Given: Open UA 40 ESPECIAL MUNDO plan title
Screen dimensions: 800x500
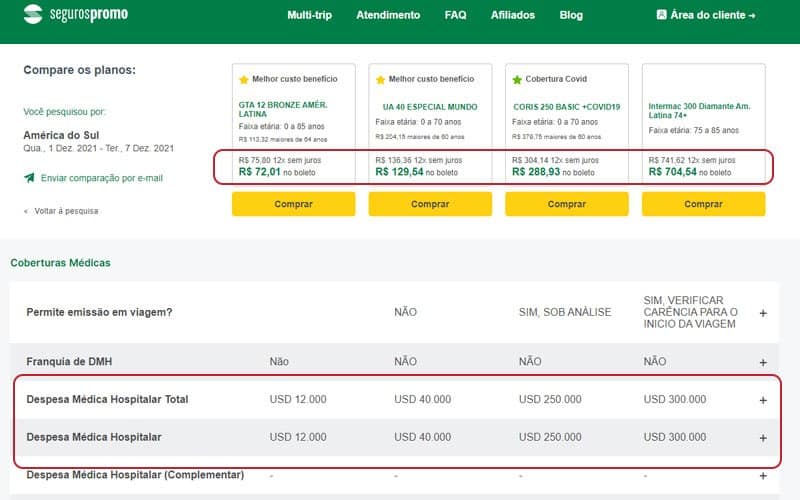Looking at the screenshot, I should [x=430, y=107].
